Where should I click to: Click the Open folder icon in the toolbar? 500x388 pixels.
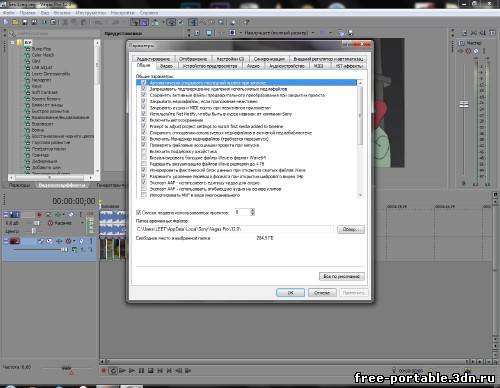pyautogui.click(x=15, y=22)
